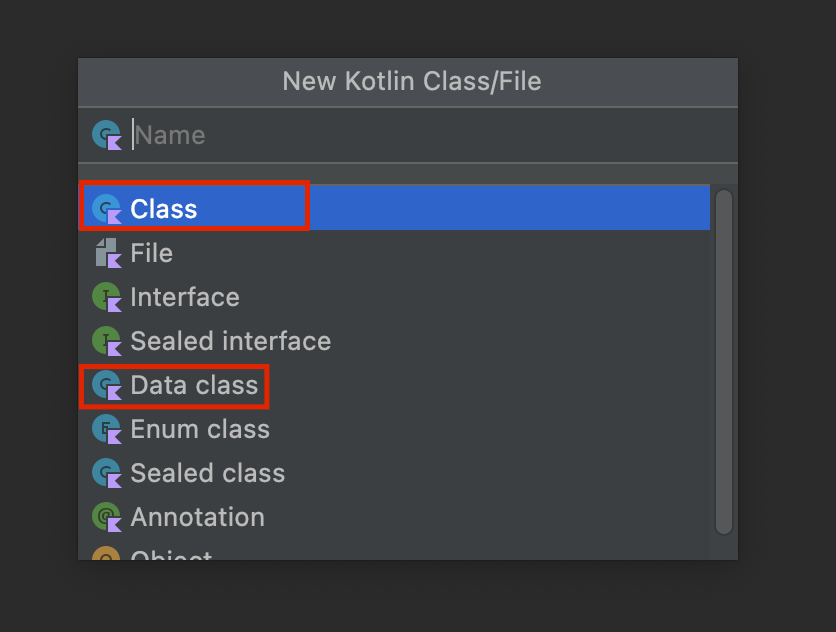The height and width of the screenshot is (632, 836).
Task: Focus the Name input field
Action: click(433, 135)
